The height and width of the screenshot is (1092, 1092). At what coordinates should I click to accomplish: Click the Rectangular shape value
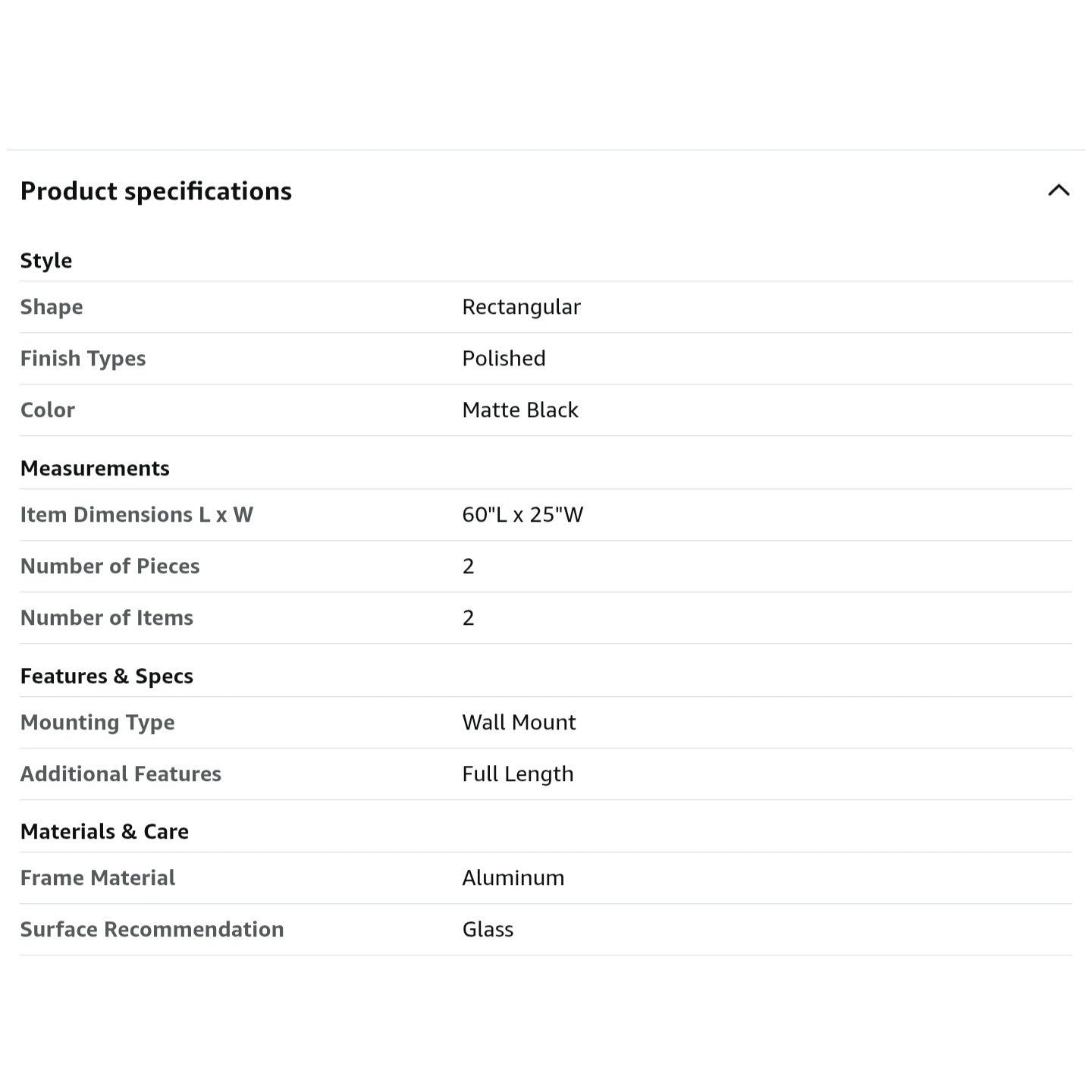pyautogui.click(x=522, y=307)
